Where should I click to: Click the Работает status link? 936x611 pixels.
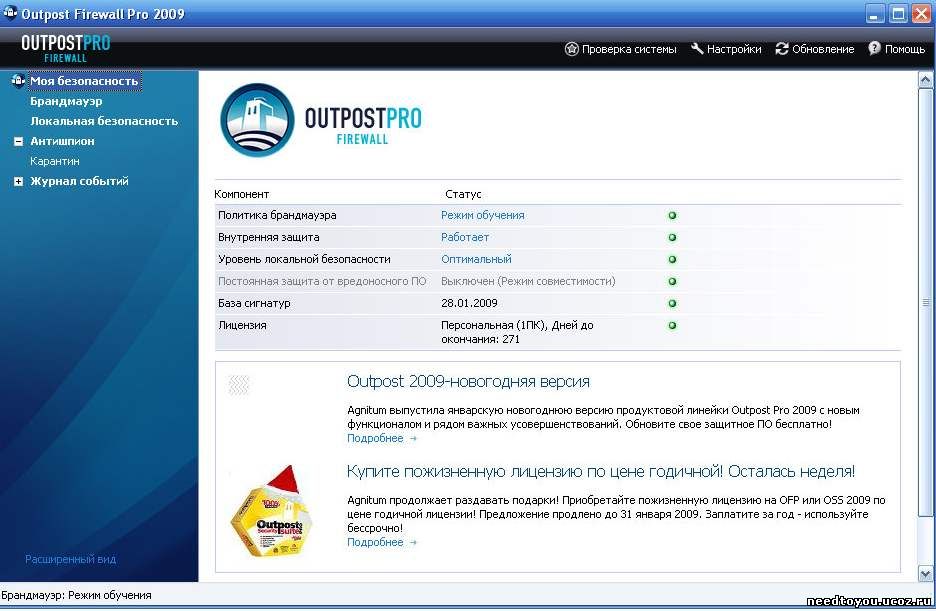tap(465, 237)
